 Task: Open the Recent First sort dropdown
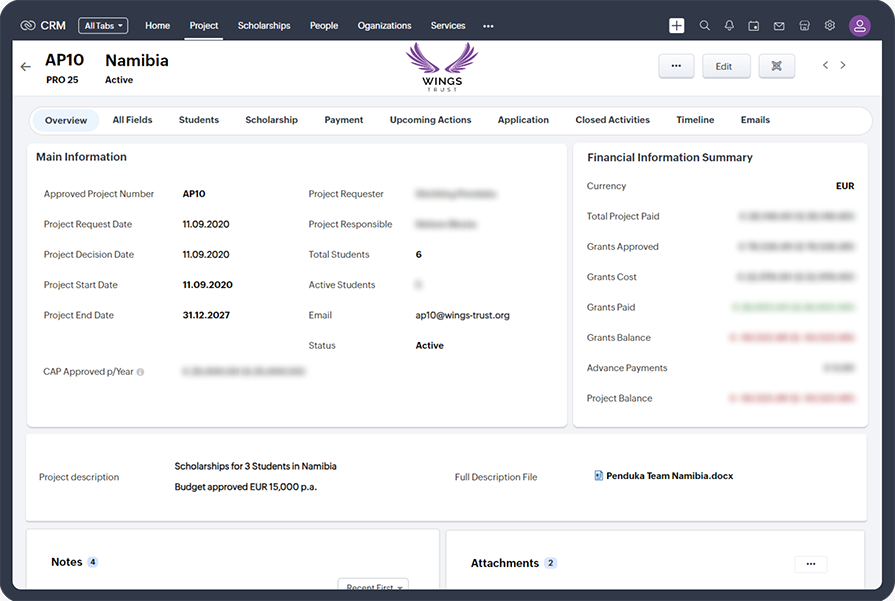(x=373, y=588)
